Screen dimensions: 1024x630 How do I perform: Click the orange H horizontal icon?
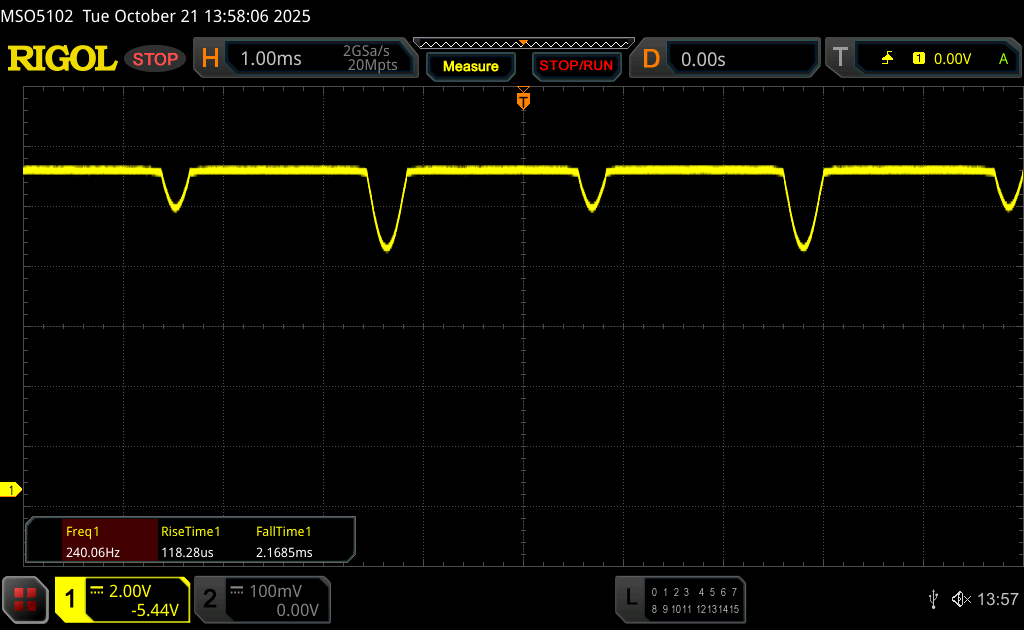pyautogui.click(x=210, y=59)
